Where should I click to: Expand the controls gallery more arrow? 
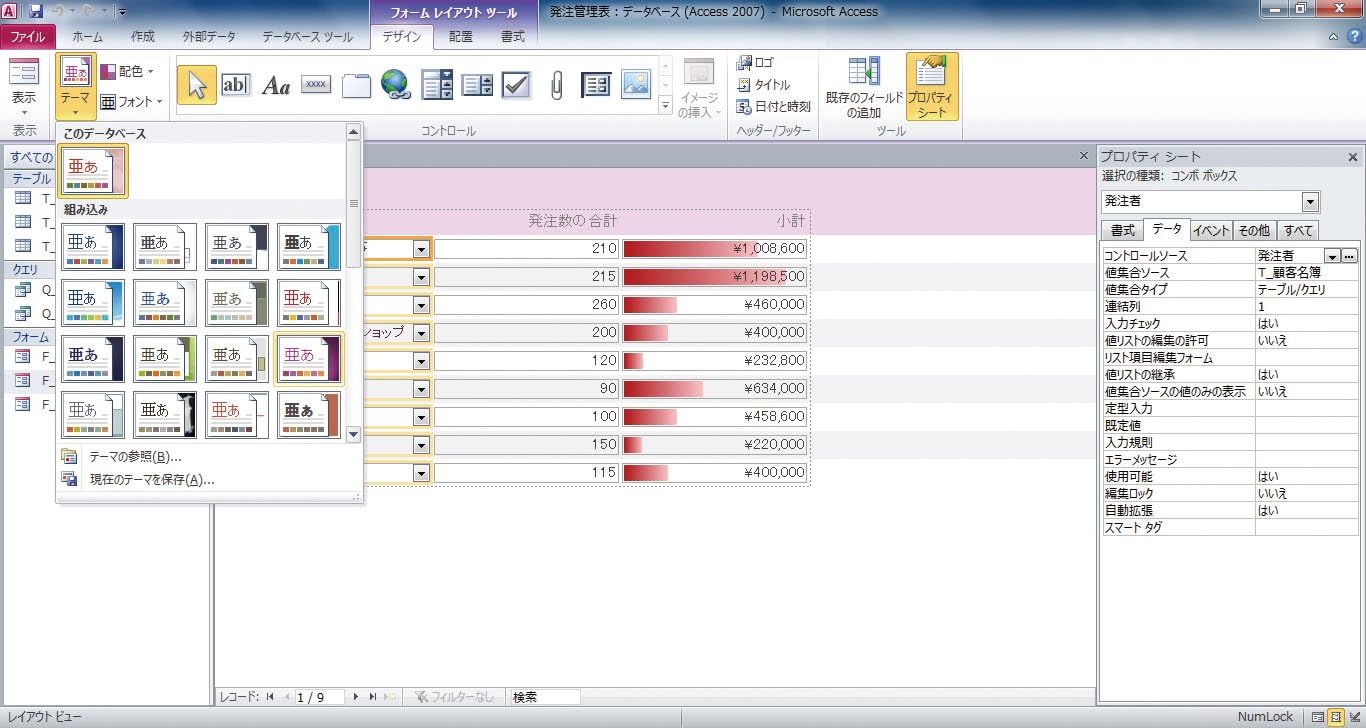[x=666, y=106]
